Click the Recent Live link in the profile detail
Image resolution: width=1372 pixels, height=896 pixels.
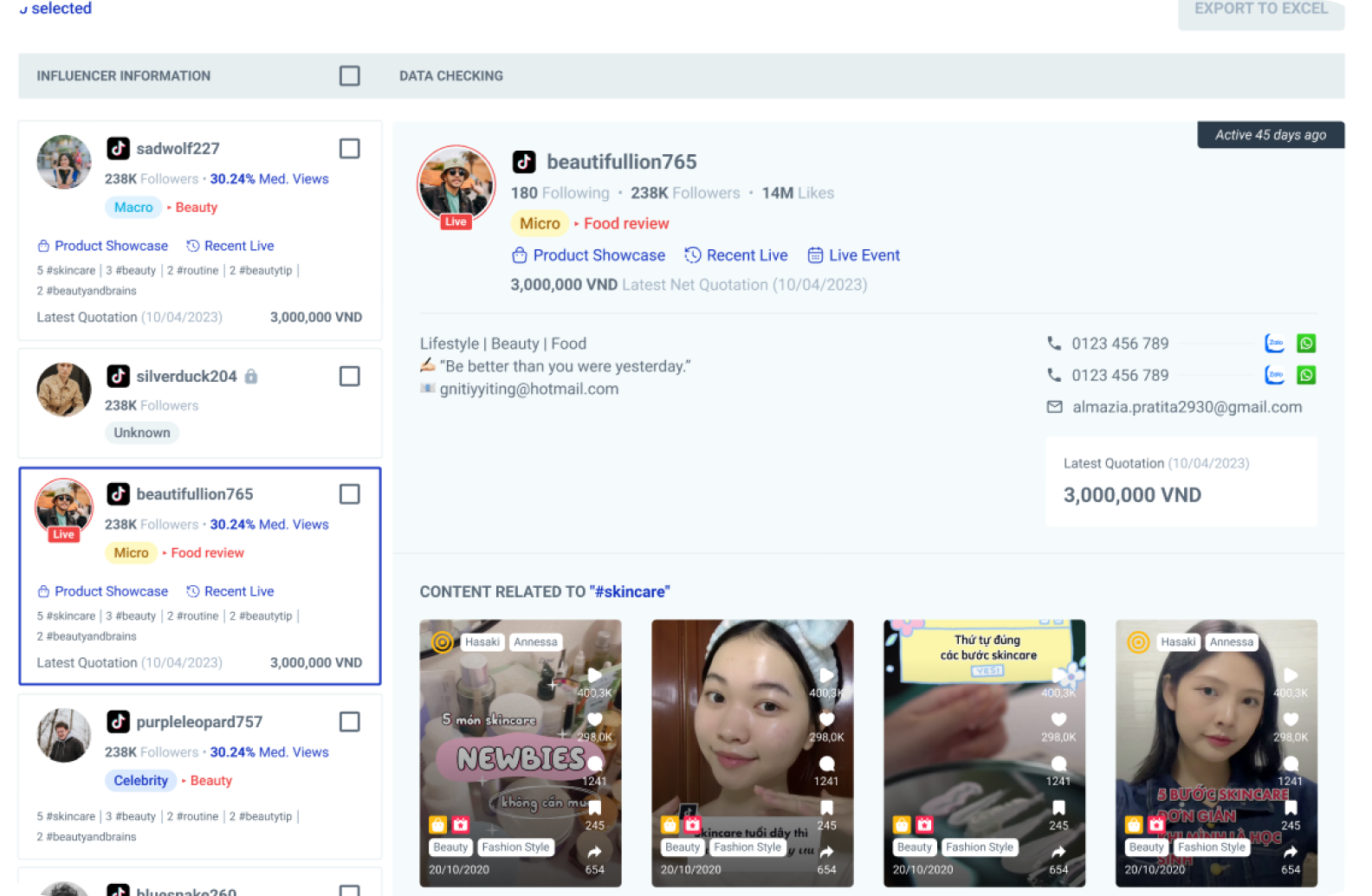click(736, 255)
